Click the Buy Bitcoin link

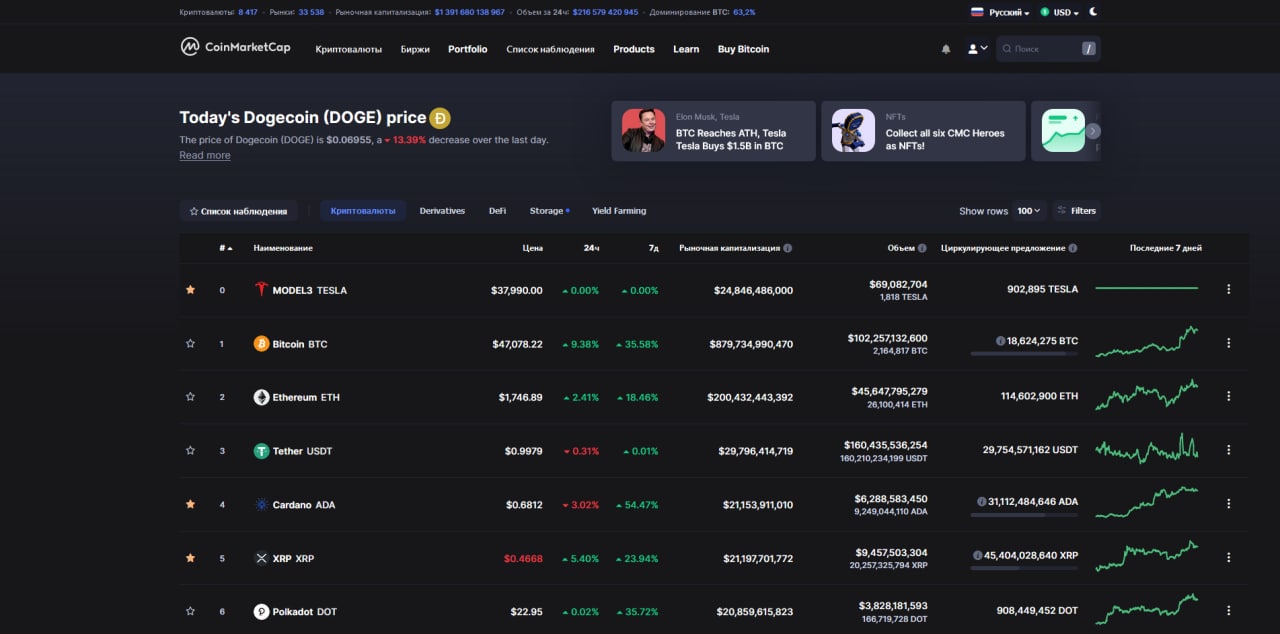[744, 49]
